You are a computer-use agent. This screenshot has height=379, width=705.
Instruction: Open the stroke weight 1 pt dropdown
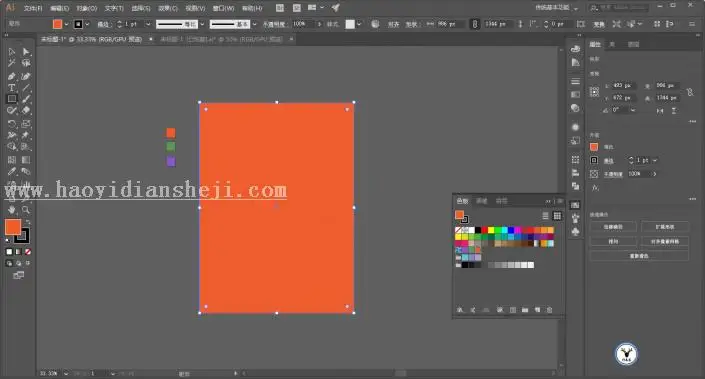[148, 24]
